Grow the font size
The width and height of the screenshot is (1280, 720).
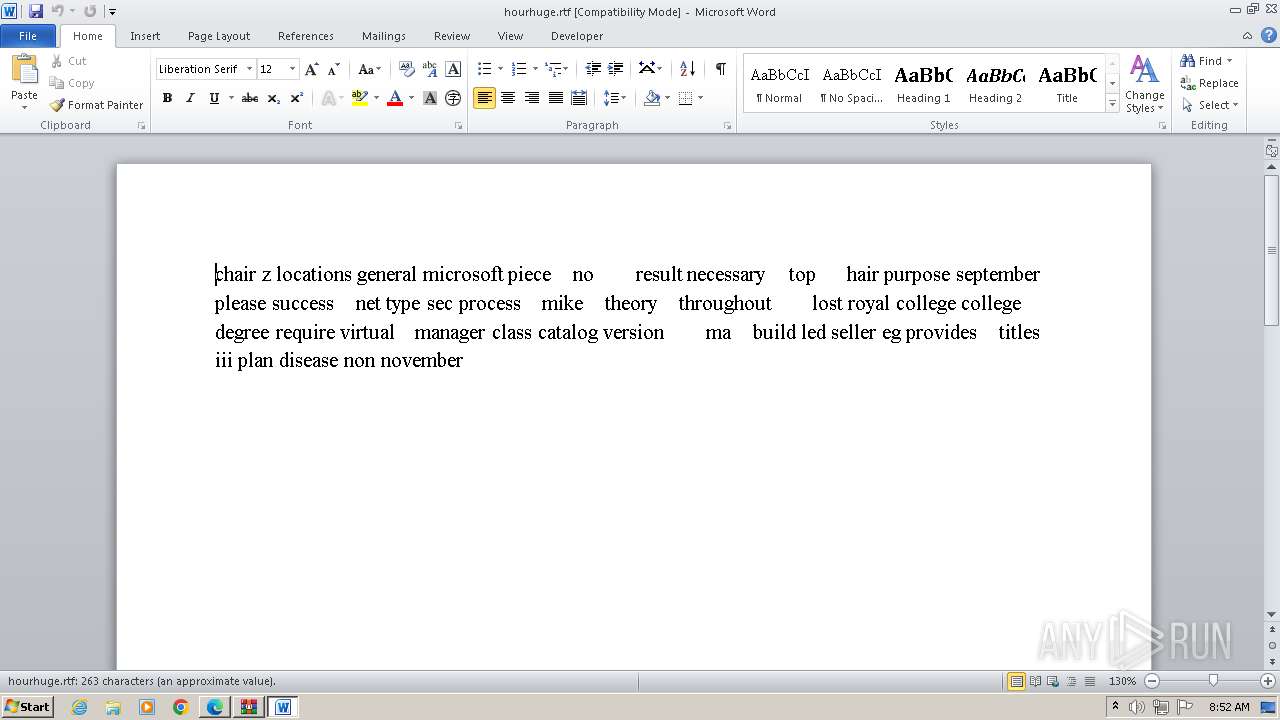(312, 69)
